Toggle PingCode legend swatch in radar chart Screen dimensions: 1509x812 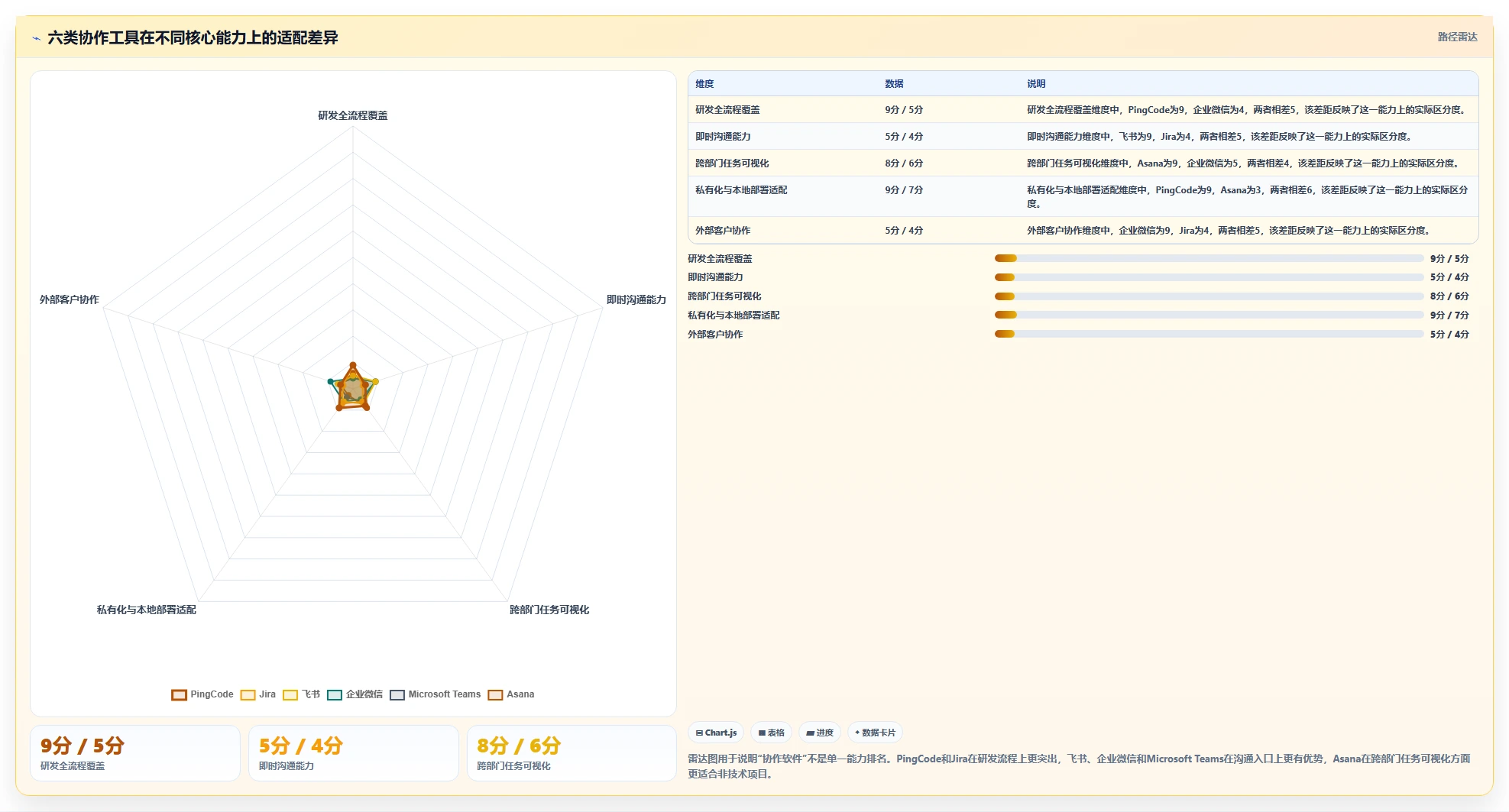179,694
